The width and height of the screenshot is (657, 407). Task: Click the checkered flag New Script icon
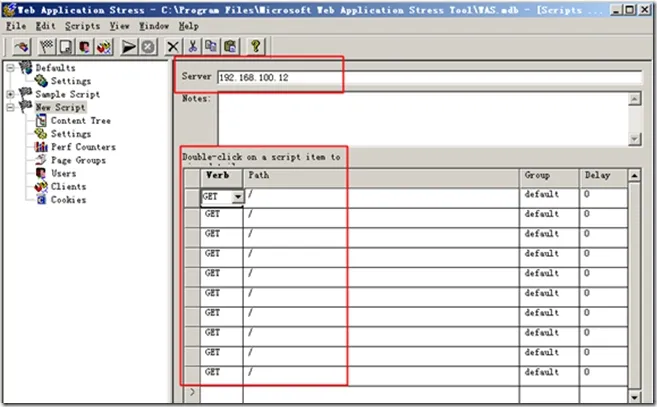click(47, 47)
